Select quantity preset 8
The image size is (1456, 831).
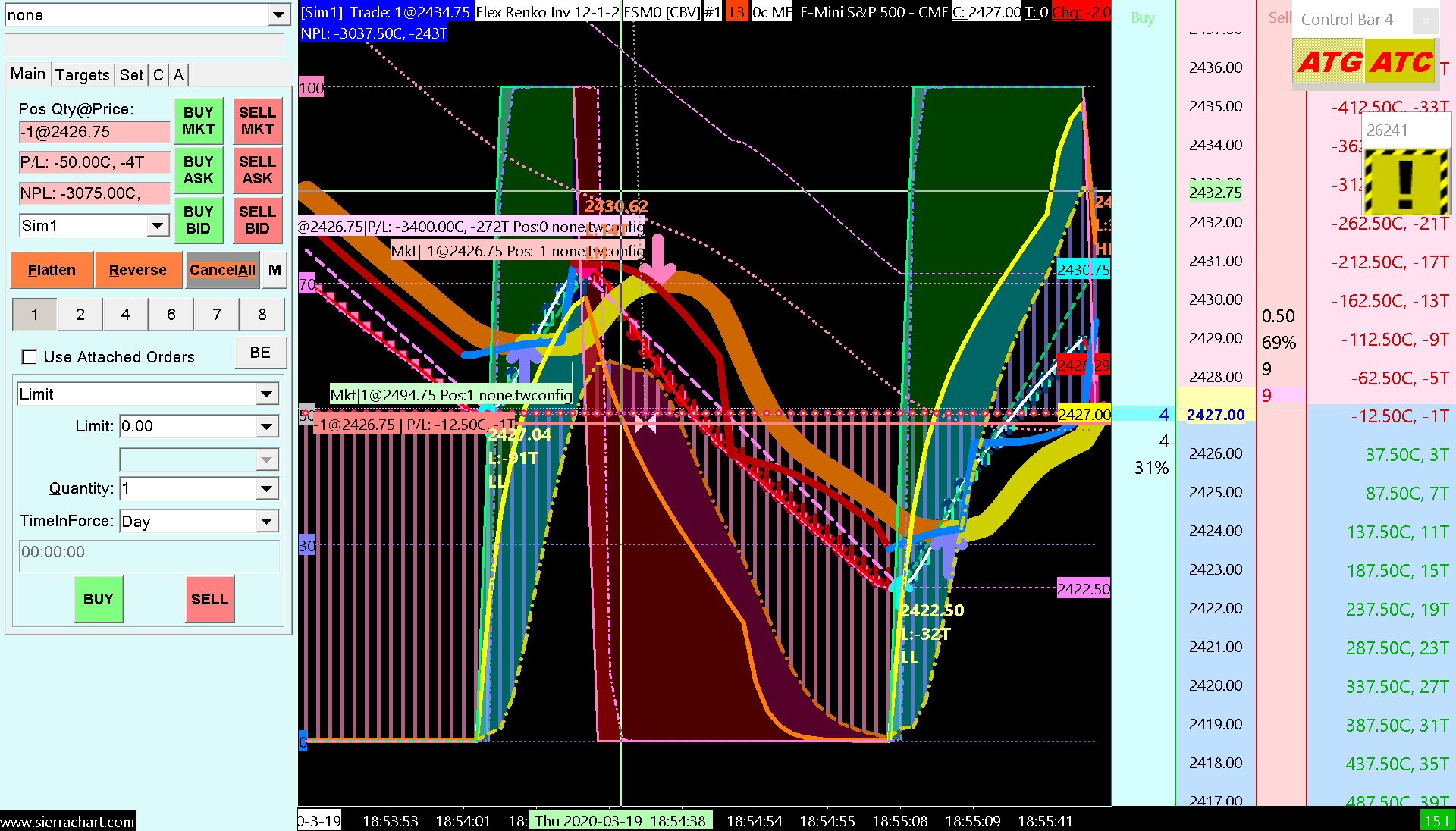click(x=262, y=315)
